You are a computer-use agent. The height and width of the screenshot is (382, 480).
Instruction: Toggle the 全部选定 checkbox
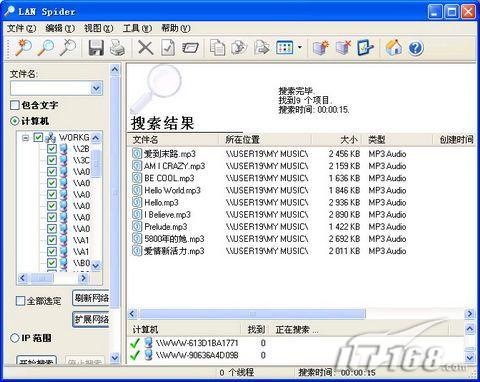20,301
